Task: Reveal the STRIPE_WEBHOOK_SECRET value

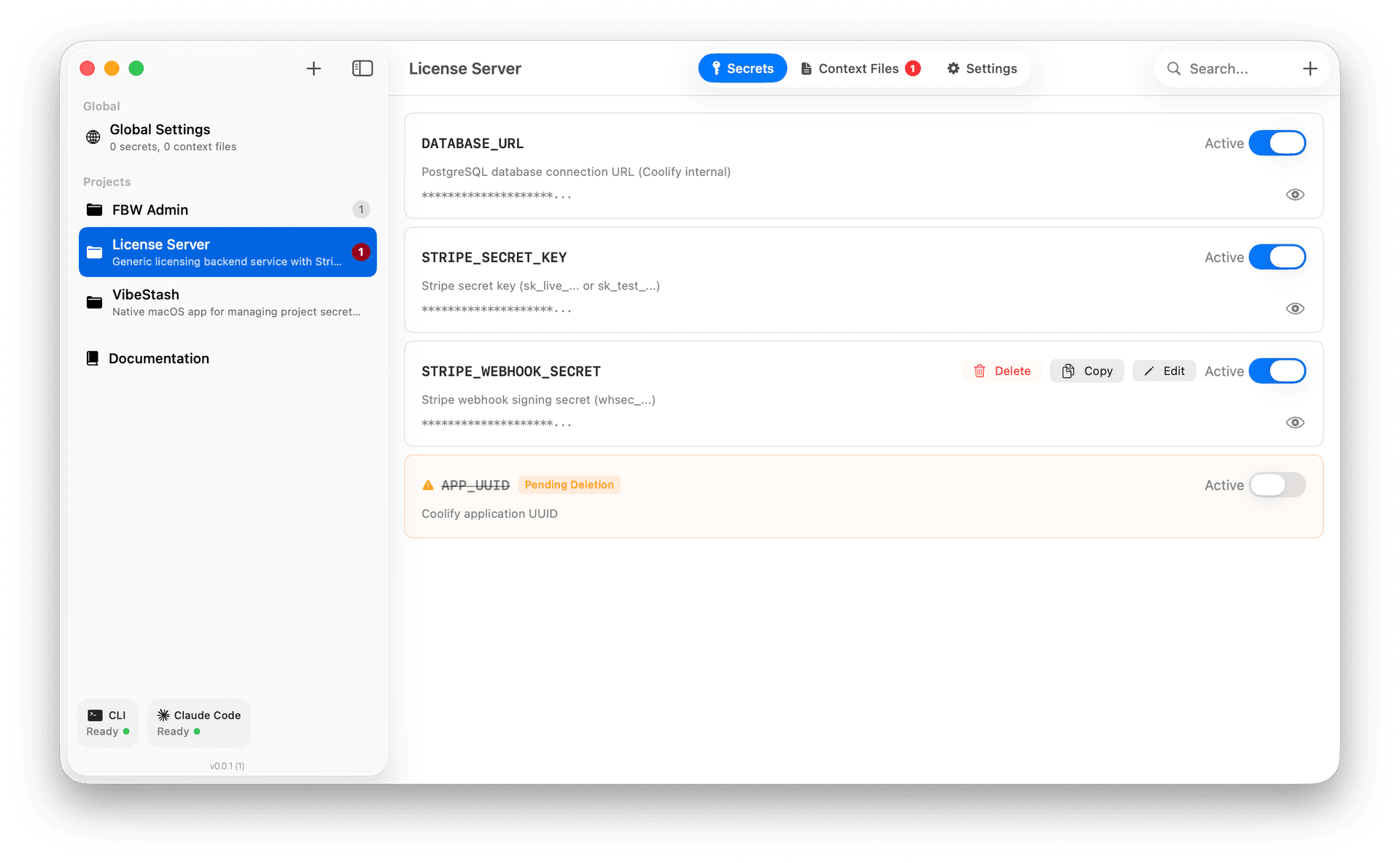Action: (x=1295, y=422)
